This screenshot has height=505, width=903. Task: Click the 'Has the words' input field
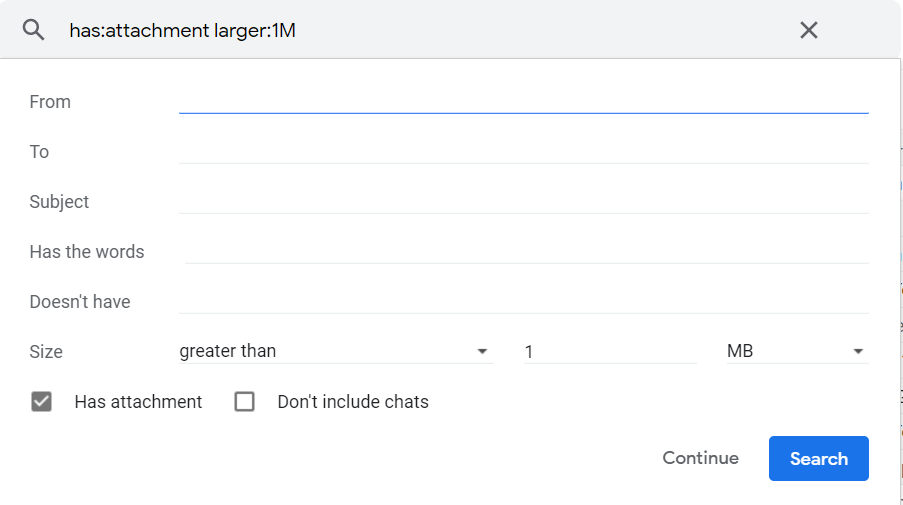pos(526,251)
